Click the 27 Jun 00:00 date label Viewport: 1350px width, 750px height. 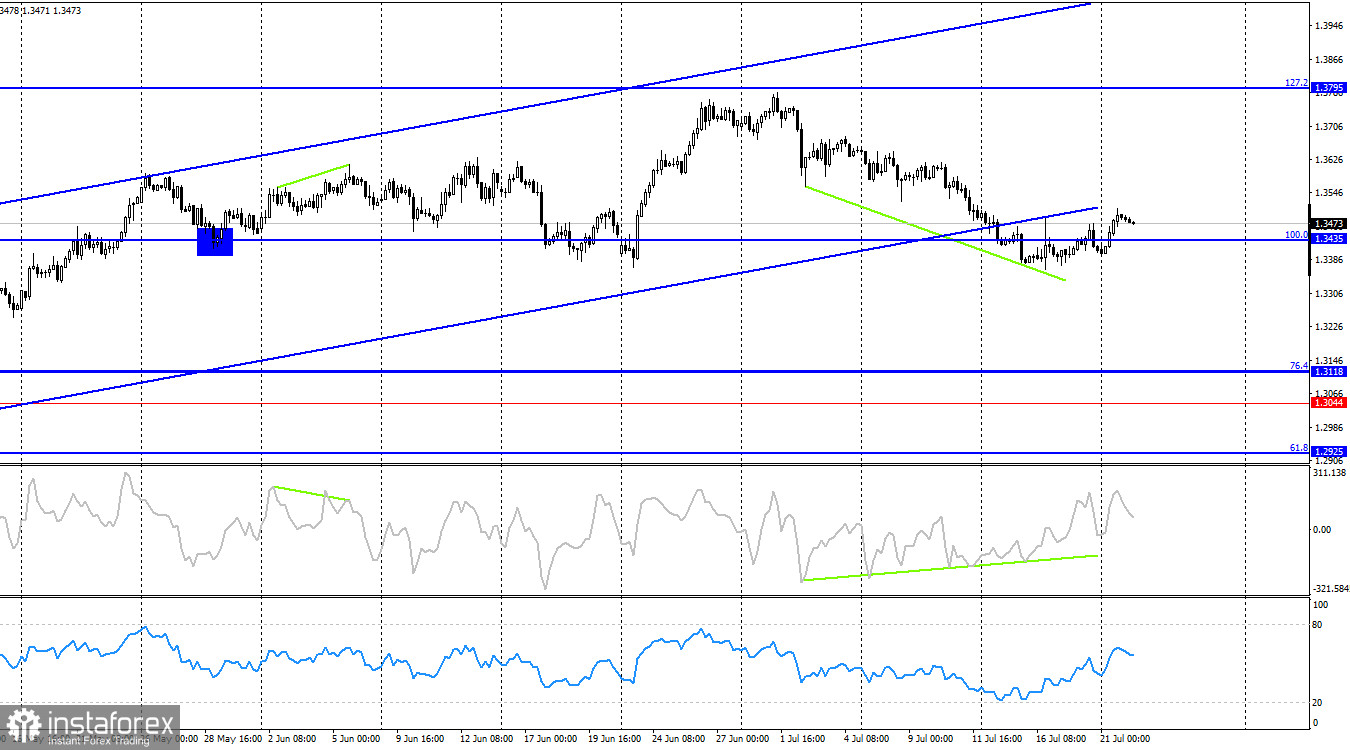tap(744, 739)
